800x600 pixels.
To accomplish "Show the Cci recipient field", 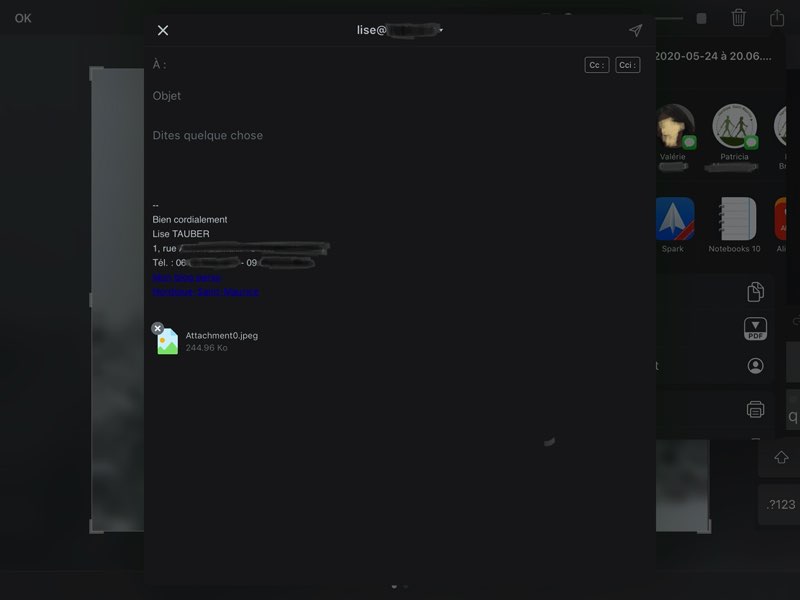I will coord(627,65).
